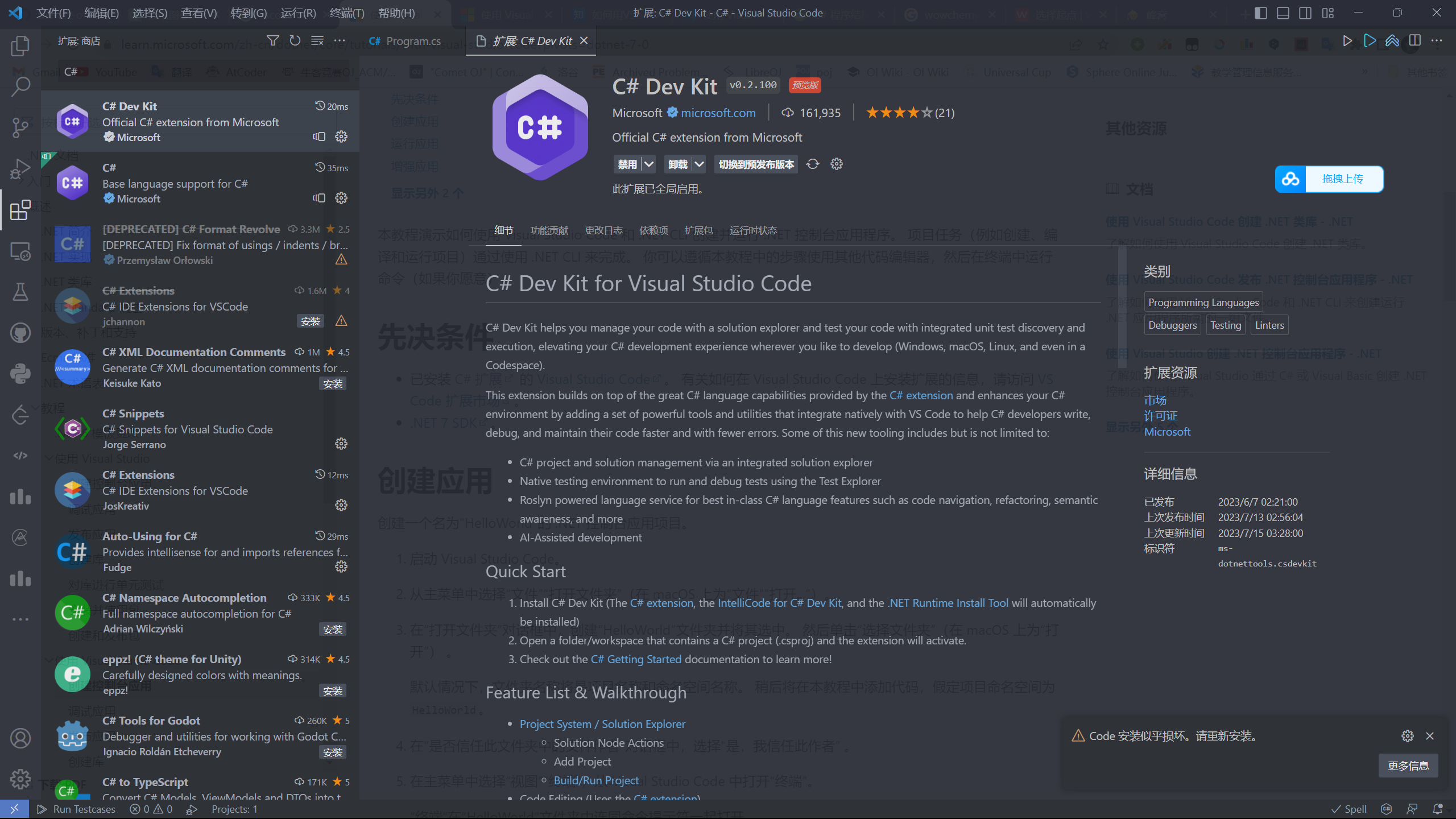Open the Search view in the activity bar
The width and height of the screenshot is (1456, 819).
20,86
